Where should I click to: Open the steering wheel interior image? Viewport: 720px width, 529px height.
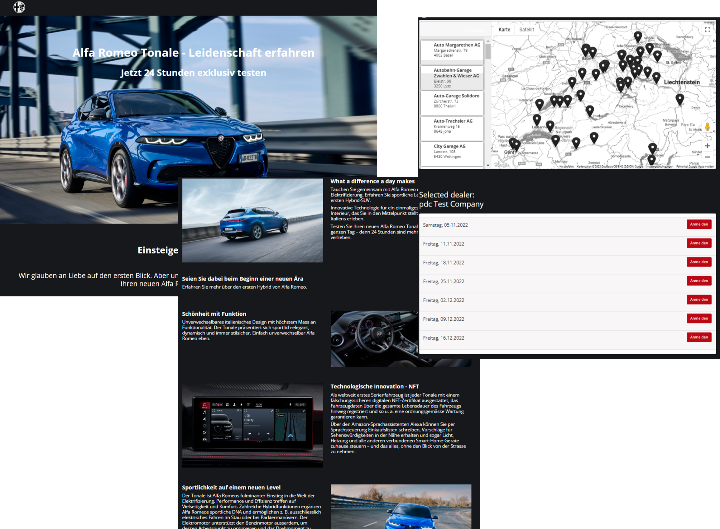click(x=374, y=339)
